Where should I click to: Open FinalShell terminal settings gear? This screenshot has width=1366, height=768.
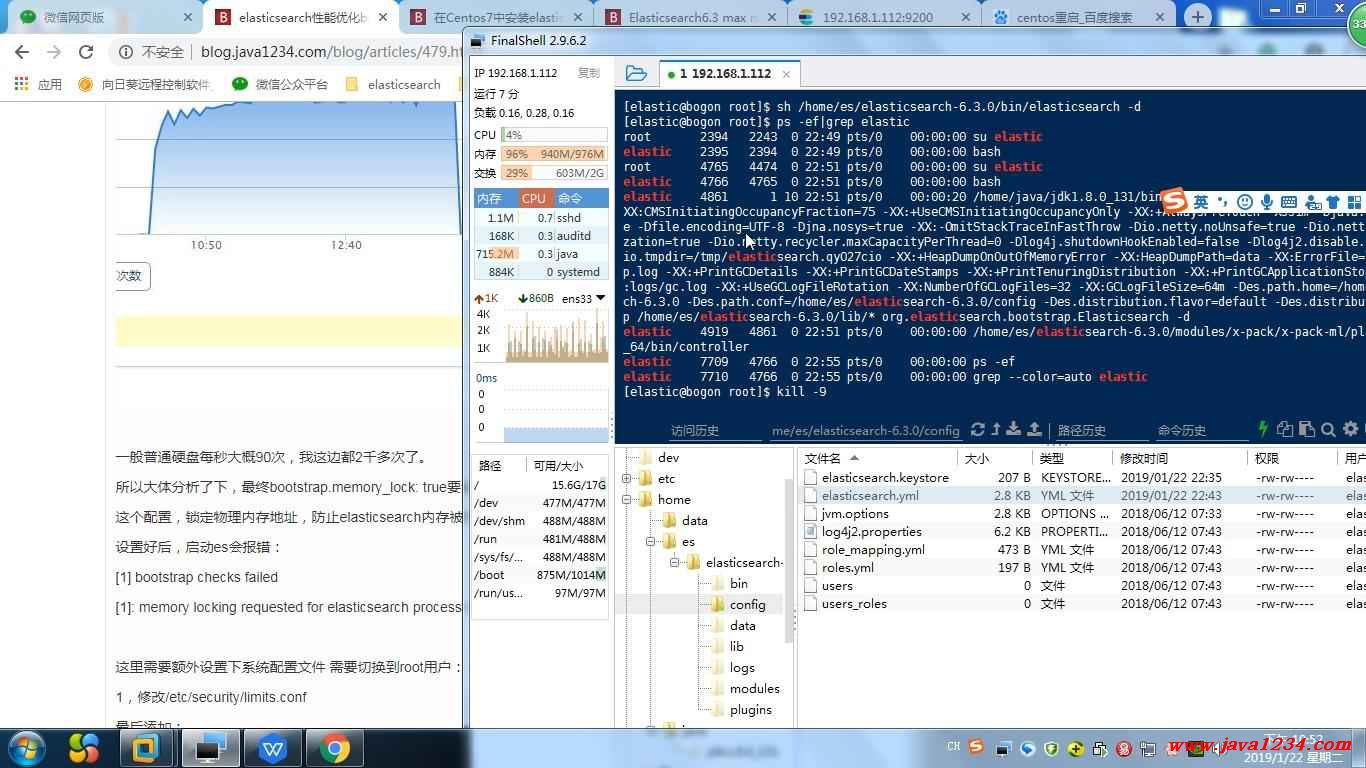(x=1351, y=429)
